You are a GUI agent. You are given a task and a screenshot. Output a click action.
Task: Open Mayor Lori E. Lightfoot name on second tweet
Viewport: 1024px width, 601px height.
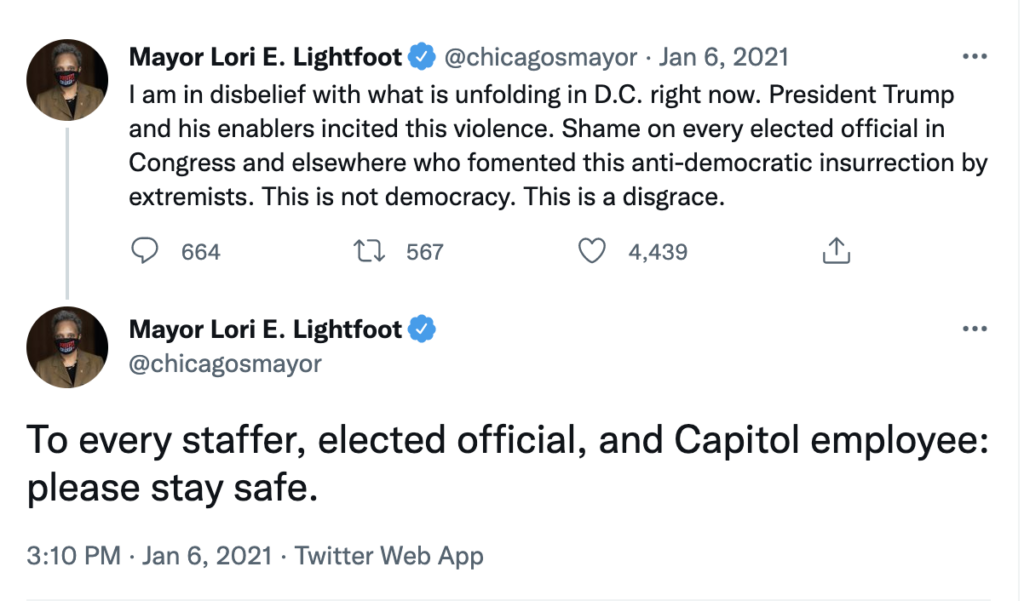click(266, 329)
